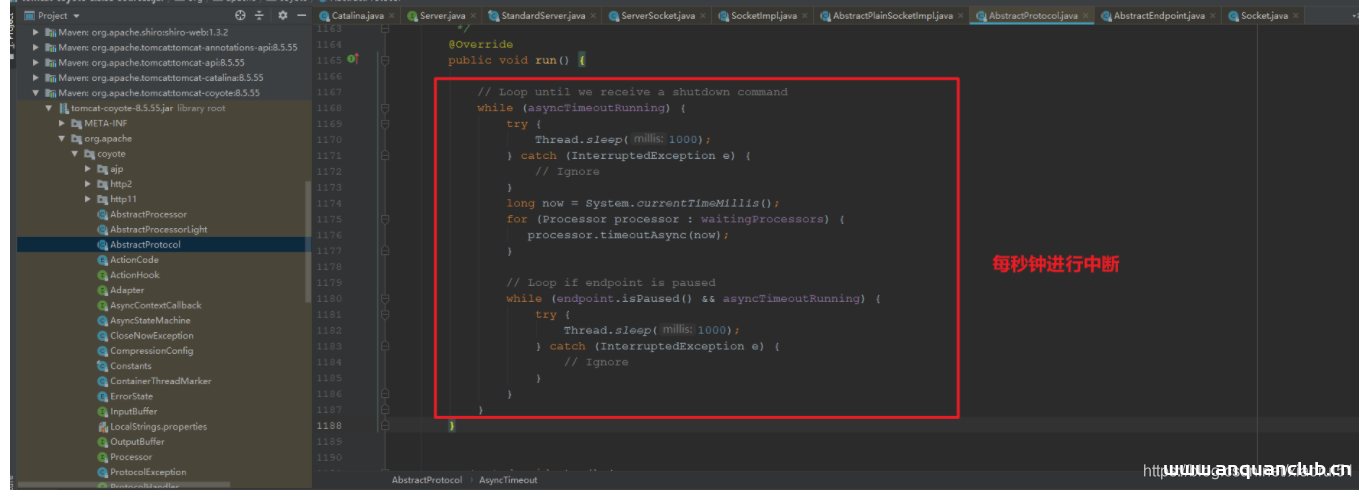This screenshot has width=1362, height=490.
Task: Collapse the tomcat-coyote:8.5.55 Maven node
Action: 36,92
